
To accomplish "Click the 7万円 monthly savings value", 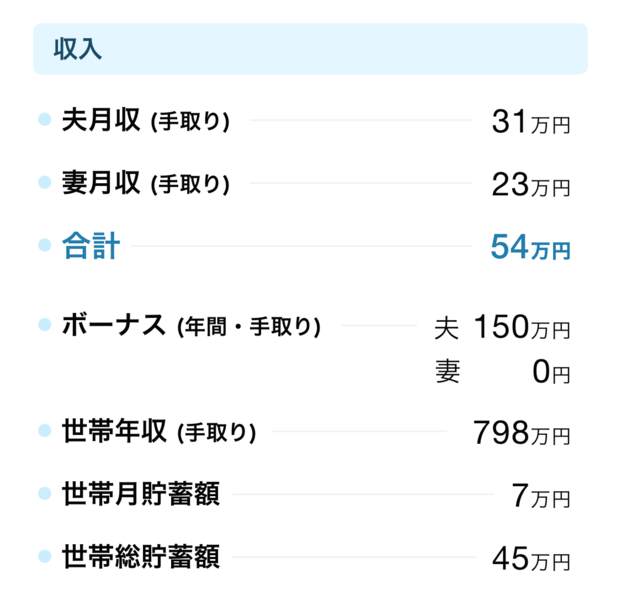I will 541,495.
